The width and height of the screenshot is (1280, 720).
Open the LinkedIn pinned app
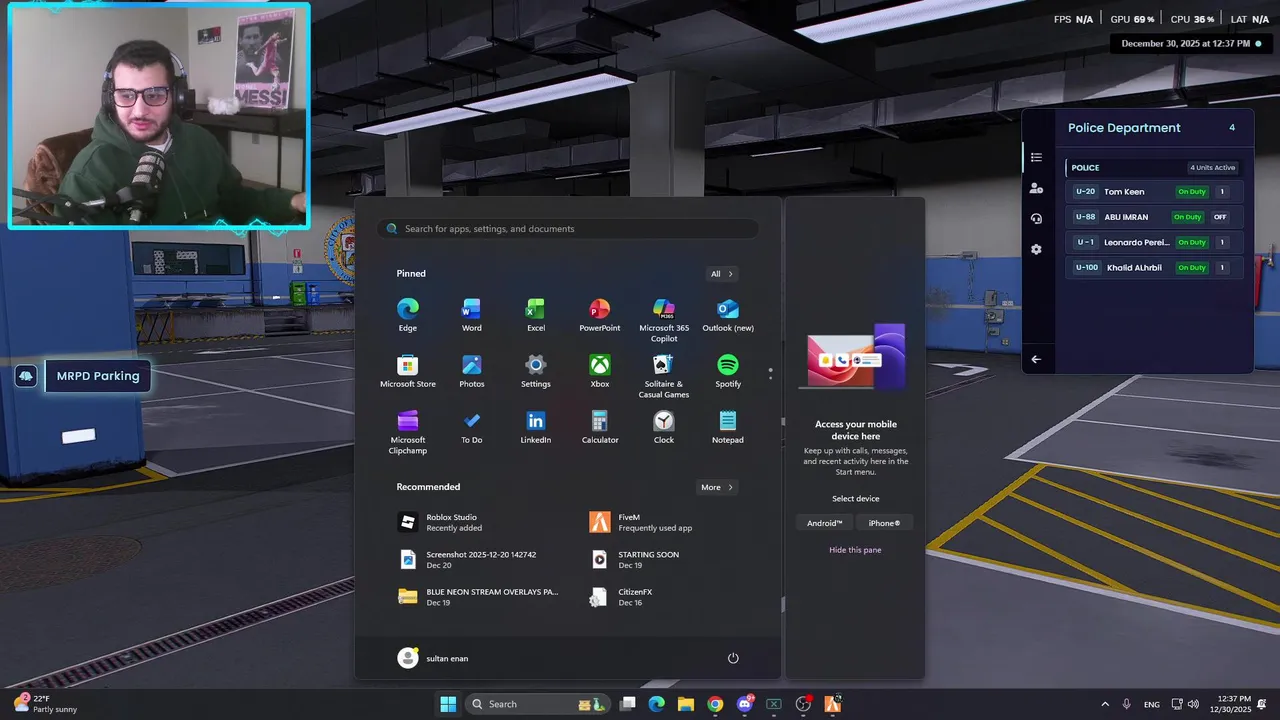click(x=535, y=427)
